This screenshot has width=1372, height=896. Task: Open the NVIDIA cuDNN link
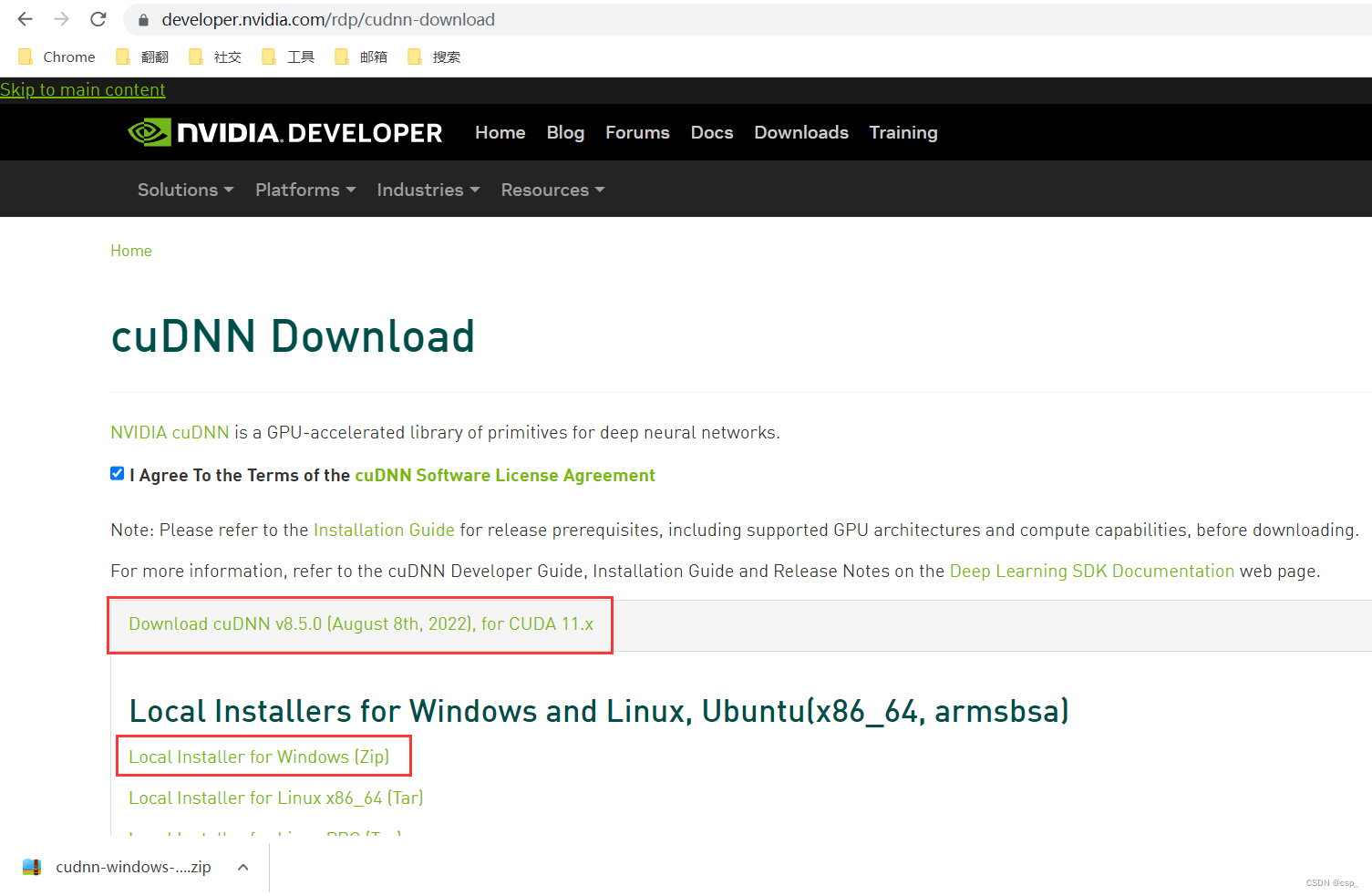coord(170,432)
